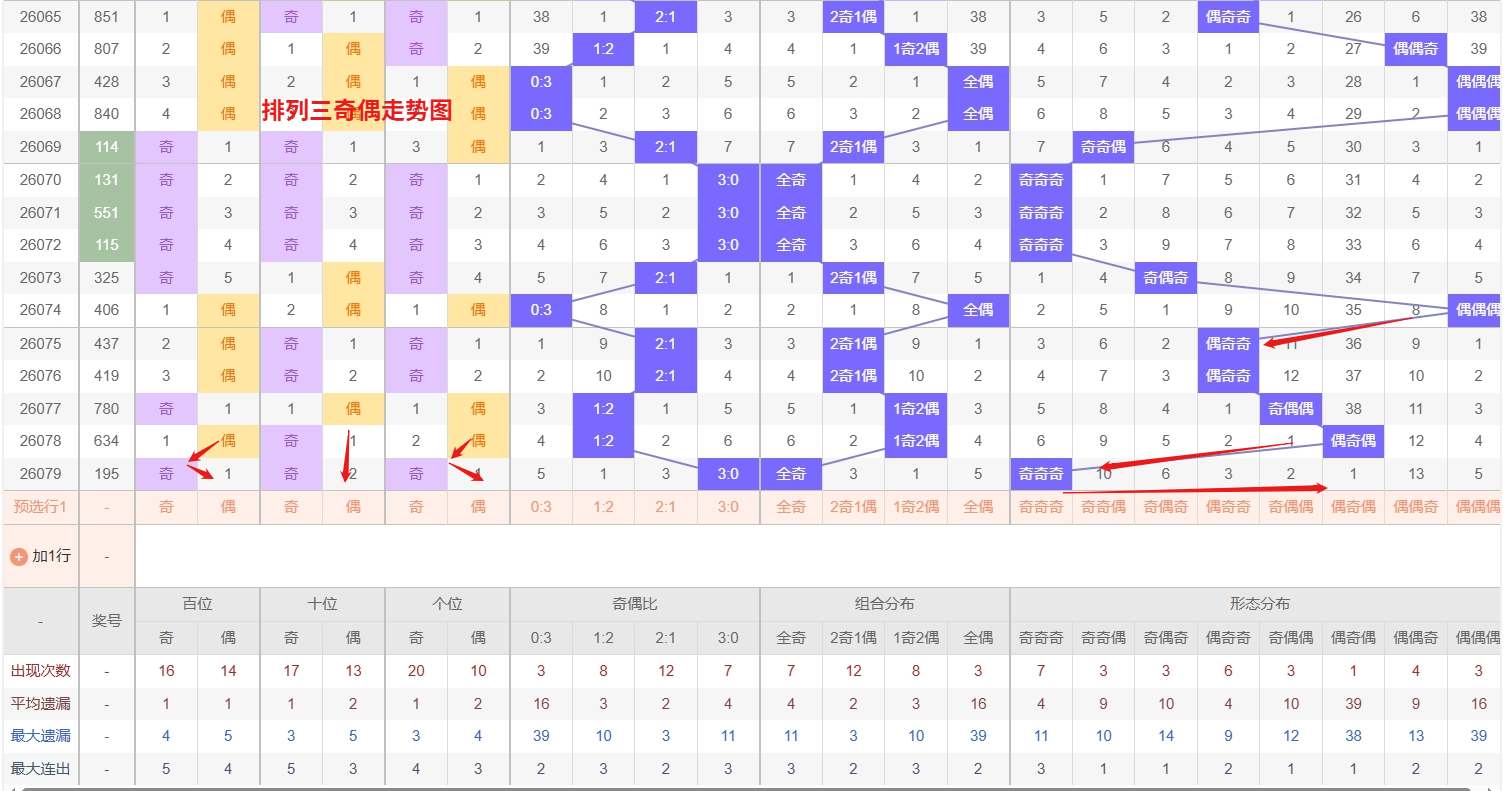Select 1:2 in the 预选行1 row

[603, 507]
